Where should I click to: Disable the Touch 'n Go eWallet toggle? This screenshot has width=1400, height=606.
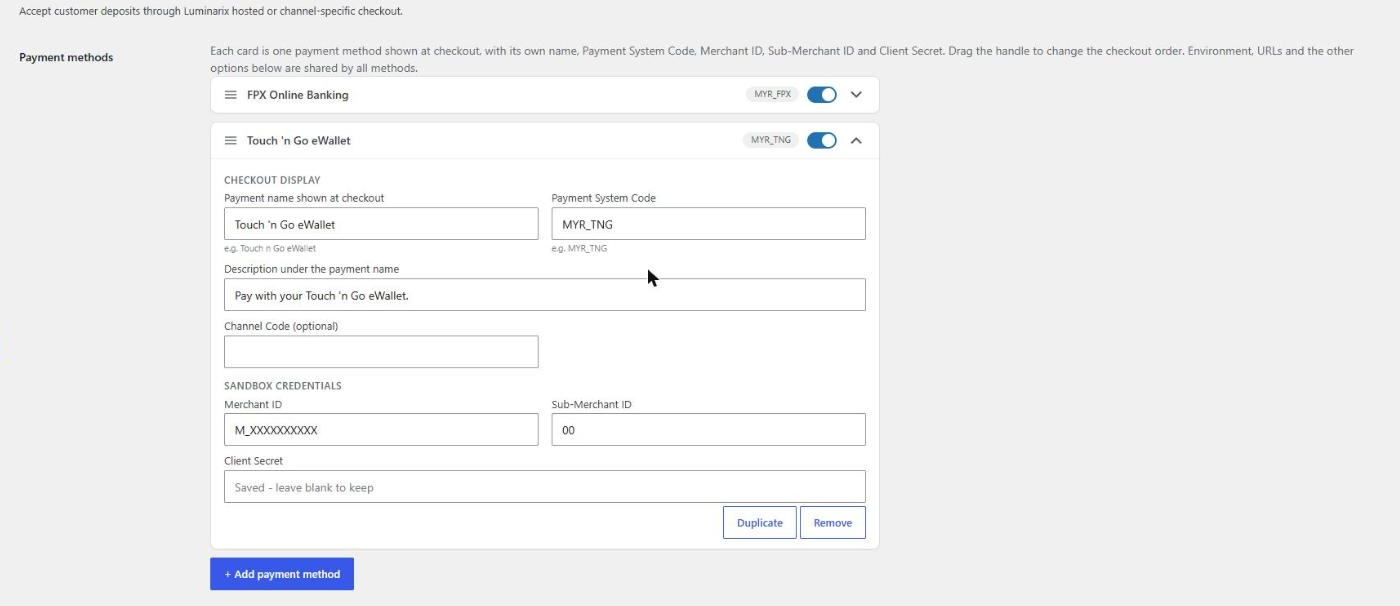pos(822,141)
